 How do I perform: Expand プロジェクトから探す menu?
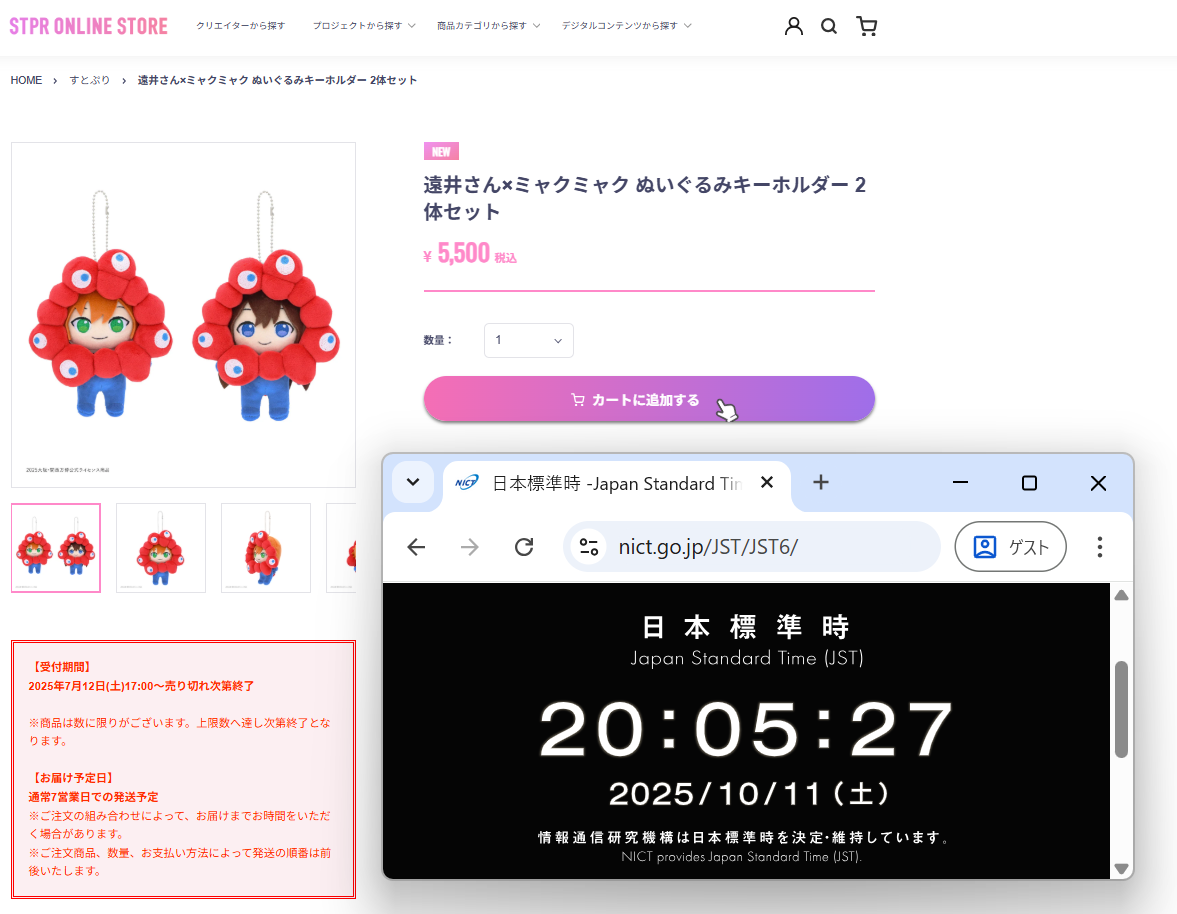364,26
